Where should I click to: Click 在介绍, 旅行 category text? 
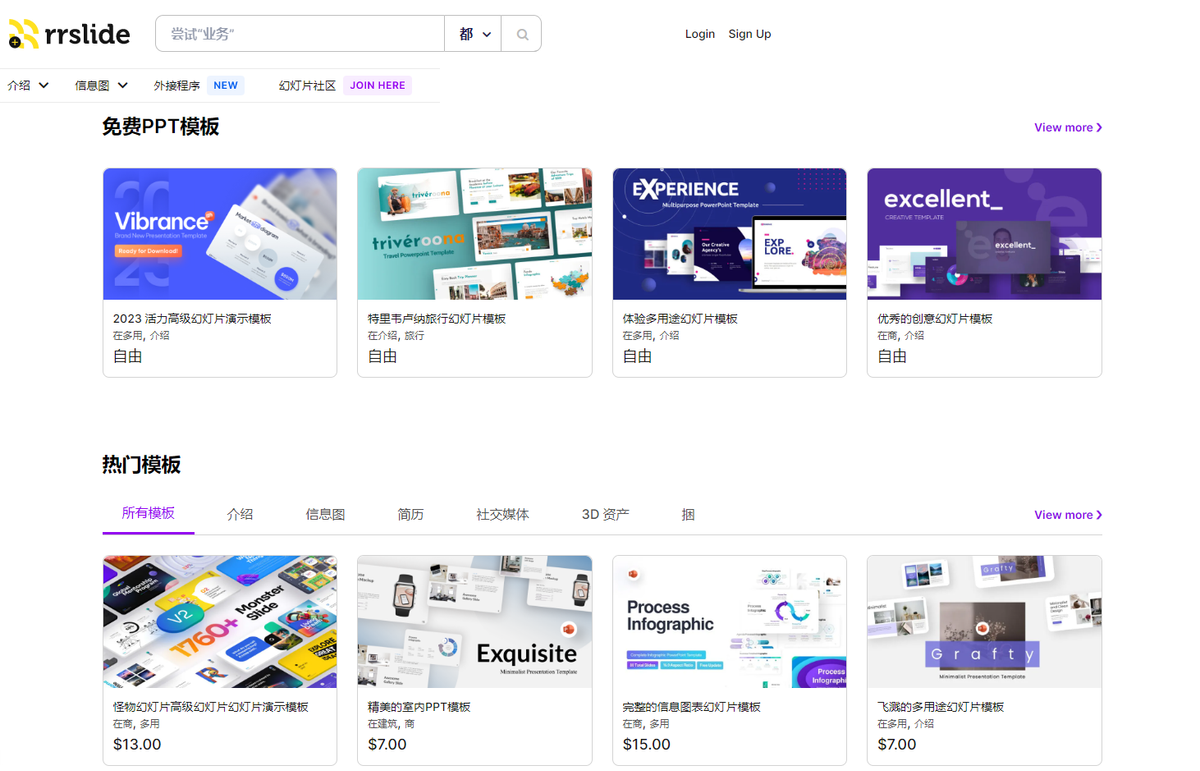396,336
